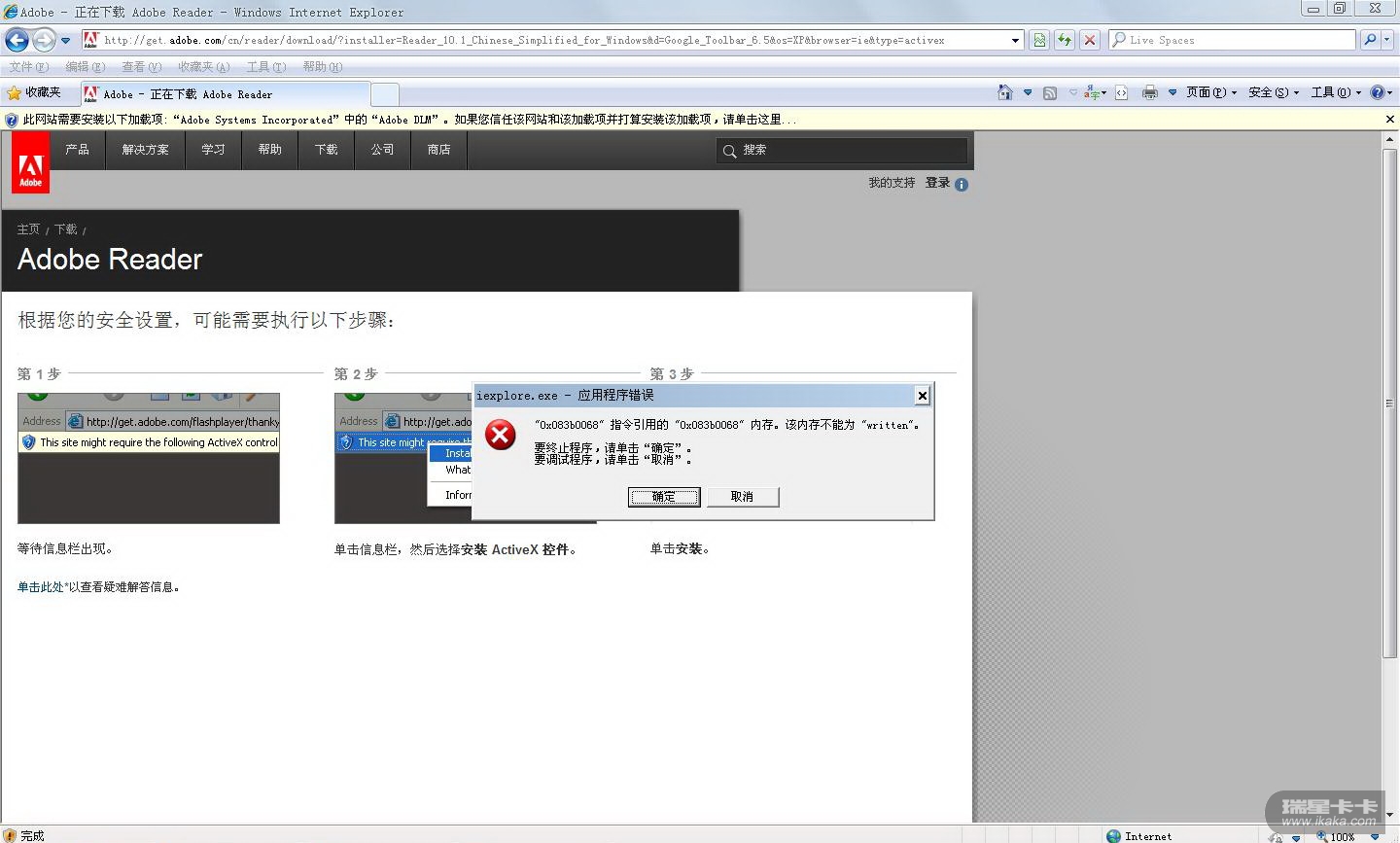Click 确定 in the iexplore.exe error dialog
The image size is (1400, 843).
point(664,497)
